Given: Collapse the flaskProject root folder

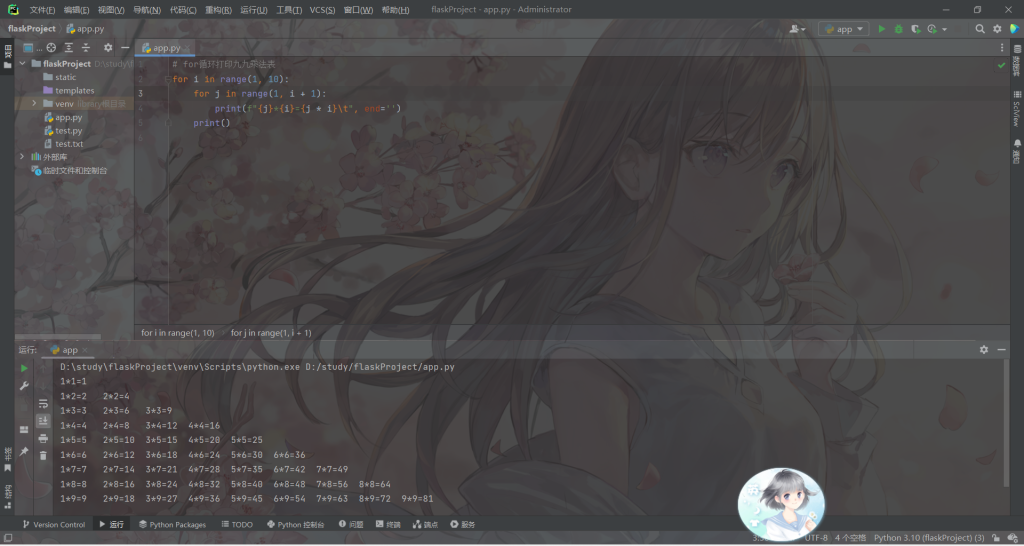Looking at the screenshot, I should coord(22,64).
